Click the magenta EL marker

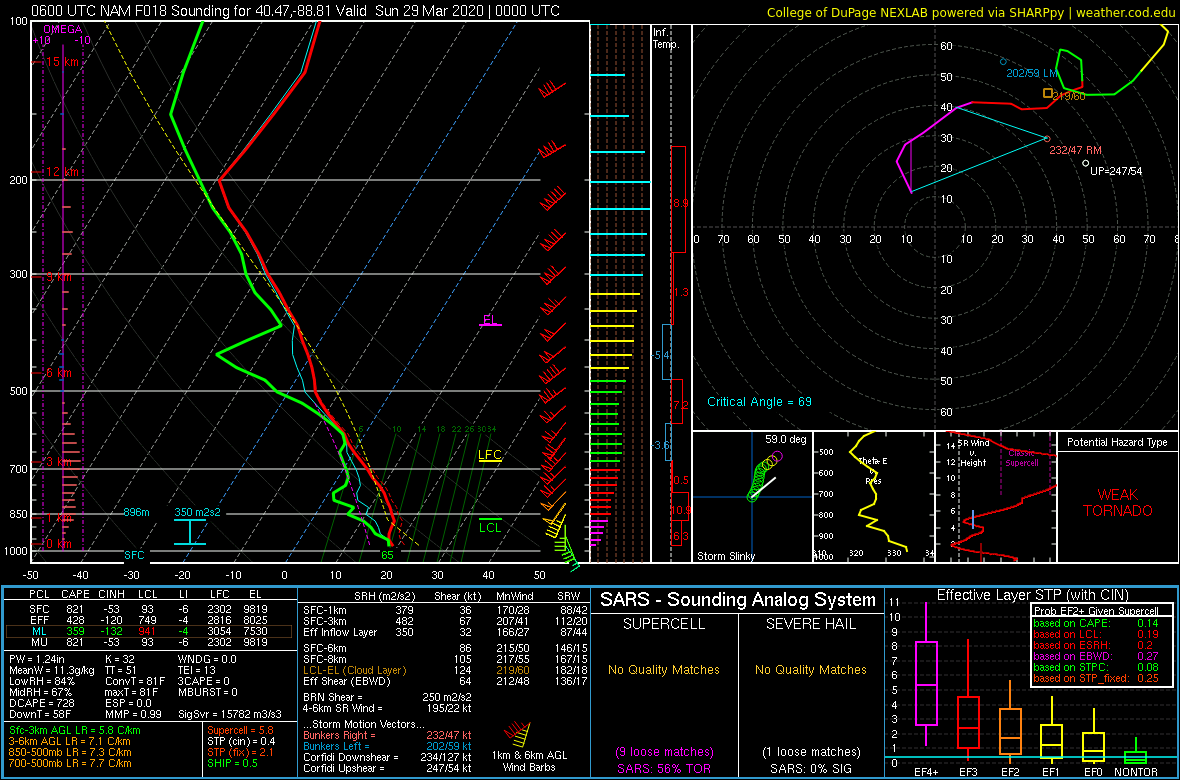pos(491,321)
